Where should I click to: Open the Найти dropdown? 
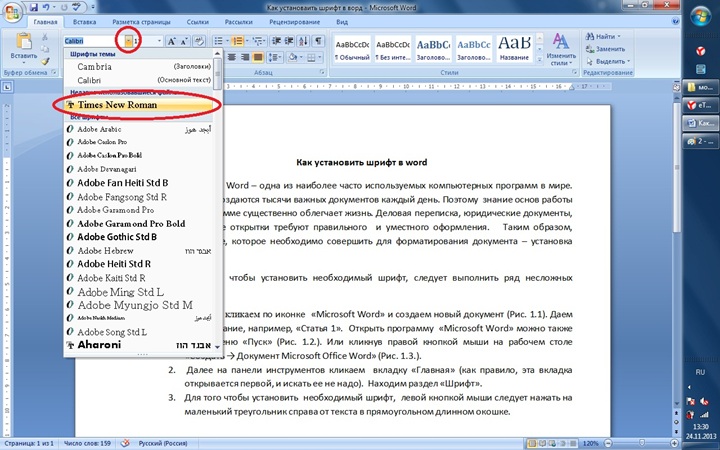619,36
